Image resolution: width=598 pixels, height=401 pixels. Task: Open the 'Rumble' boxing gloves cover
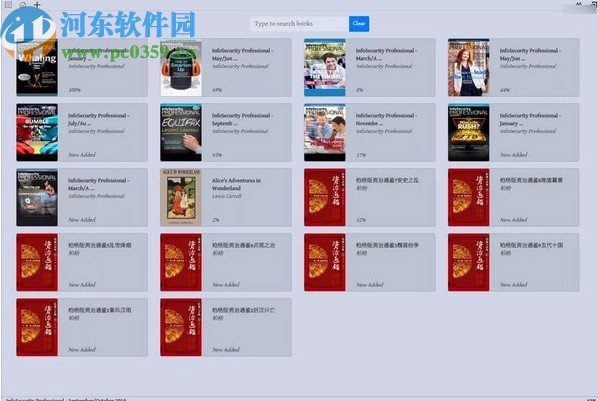37,132
